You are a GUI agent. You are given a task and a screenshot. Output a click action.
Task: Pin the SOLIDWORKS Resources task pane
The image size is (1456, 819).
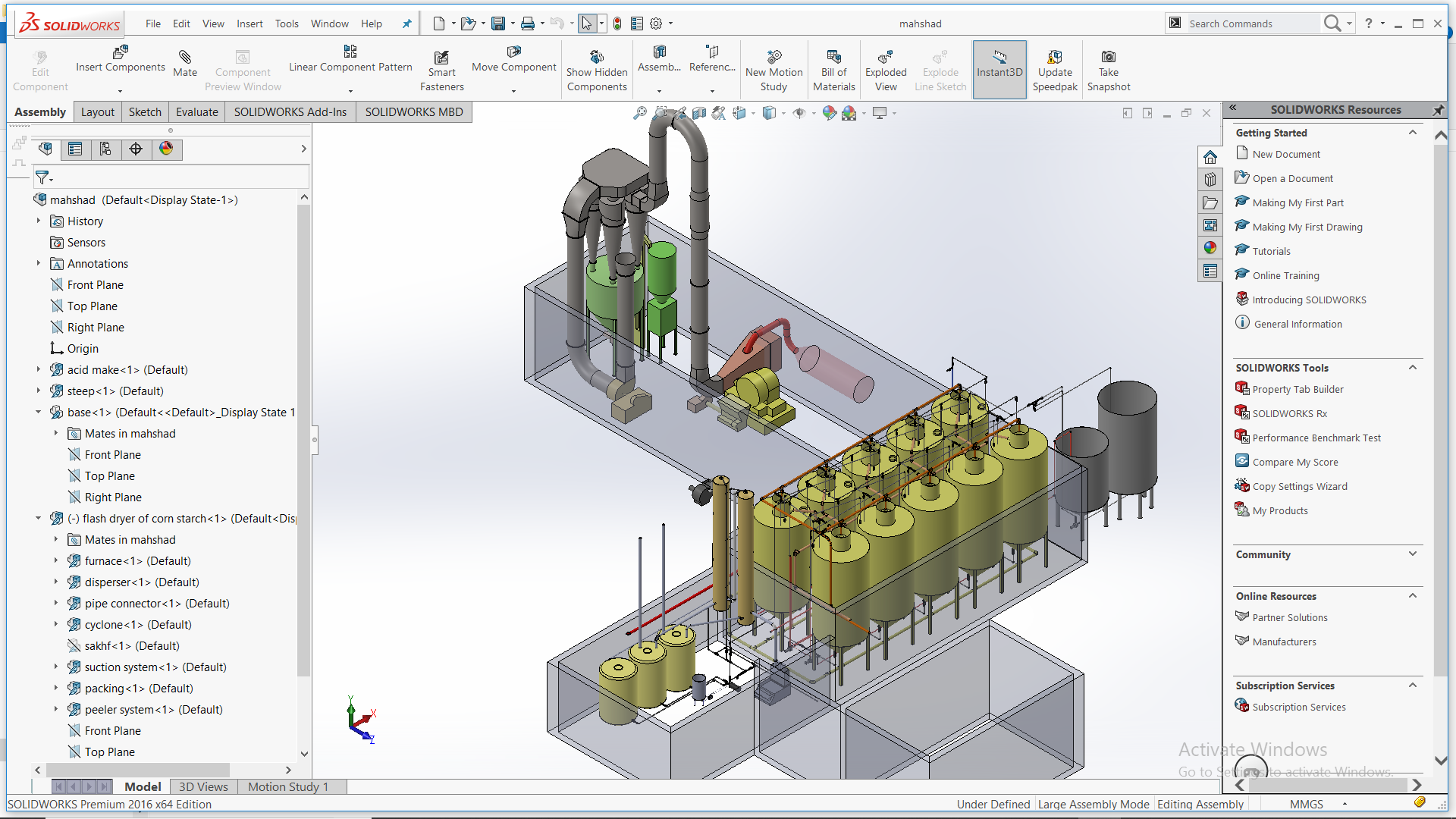pyautogui.click(x=1438, y=110)
